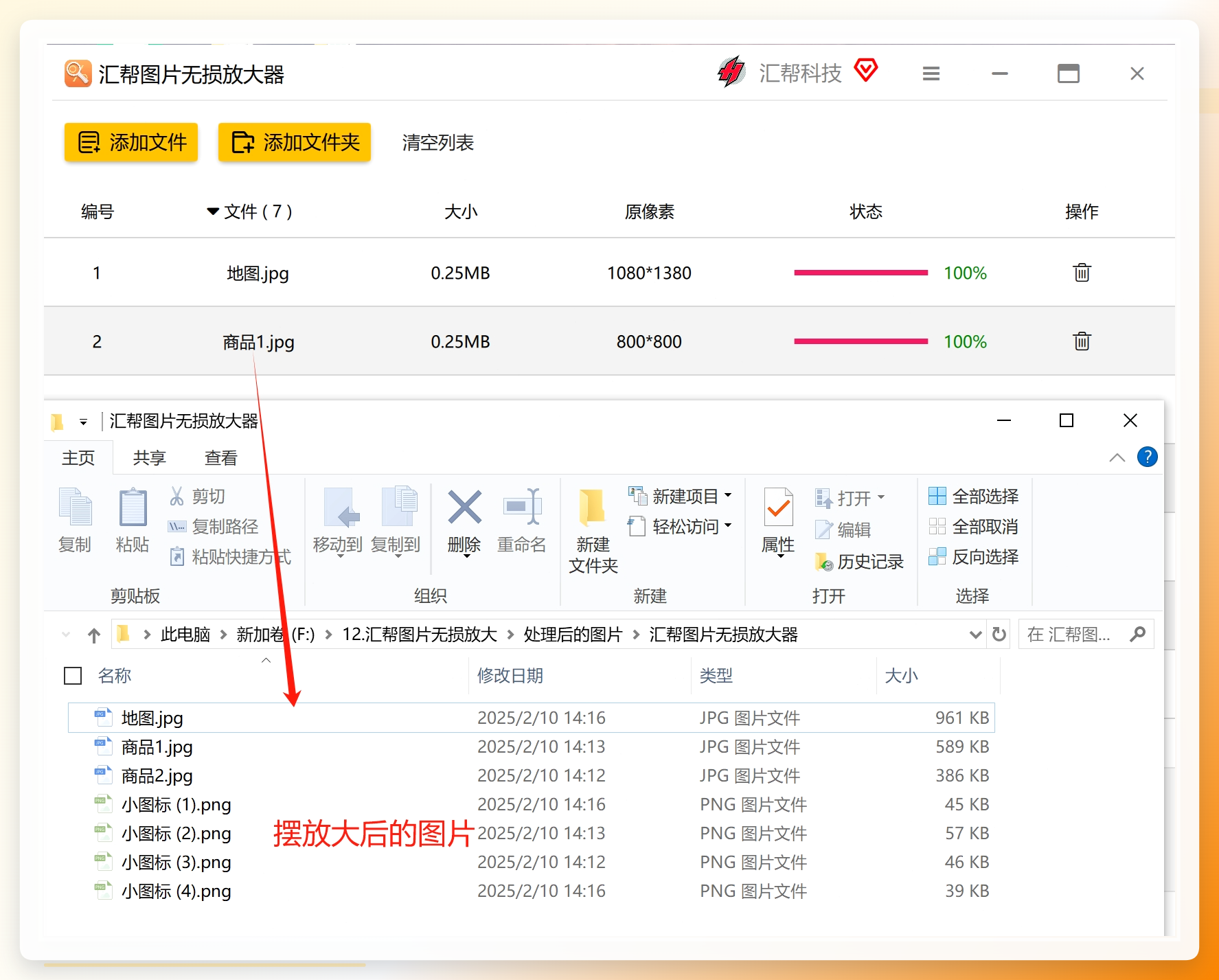The width and height of the screenshot is (1219, 980).
Task: Go up one folder level arrow
Action: pos(94,635)
